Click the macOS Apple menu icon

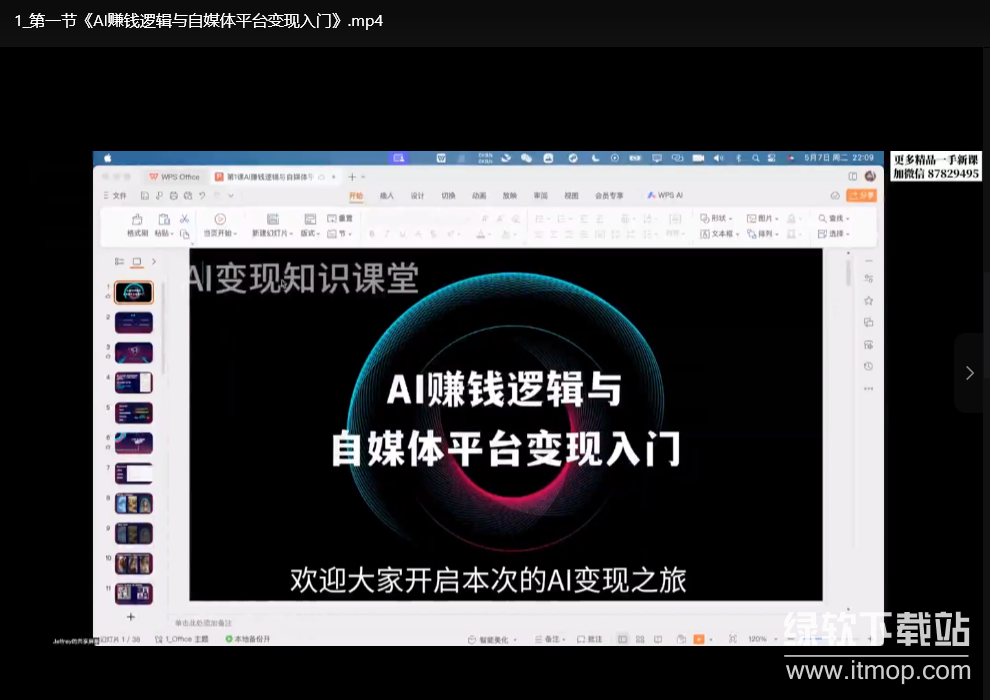click(x=107, y=158)
